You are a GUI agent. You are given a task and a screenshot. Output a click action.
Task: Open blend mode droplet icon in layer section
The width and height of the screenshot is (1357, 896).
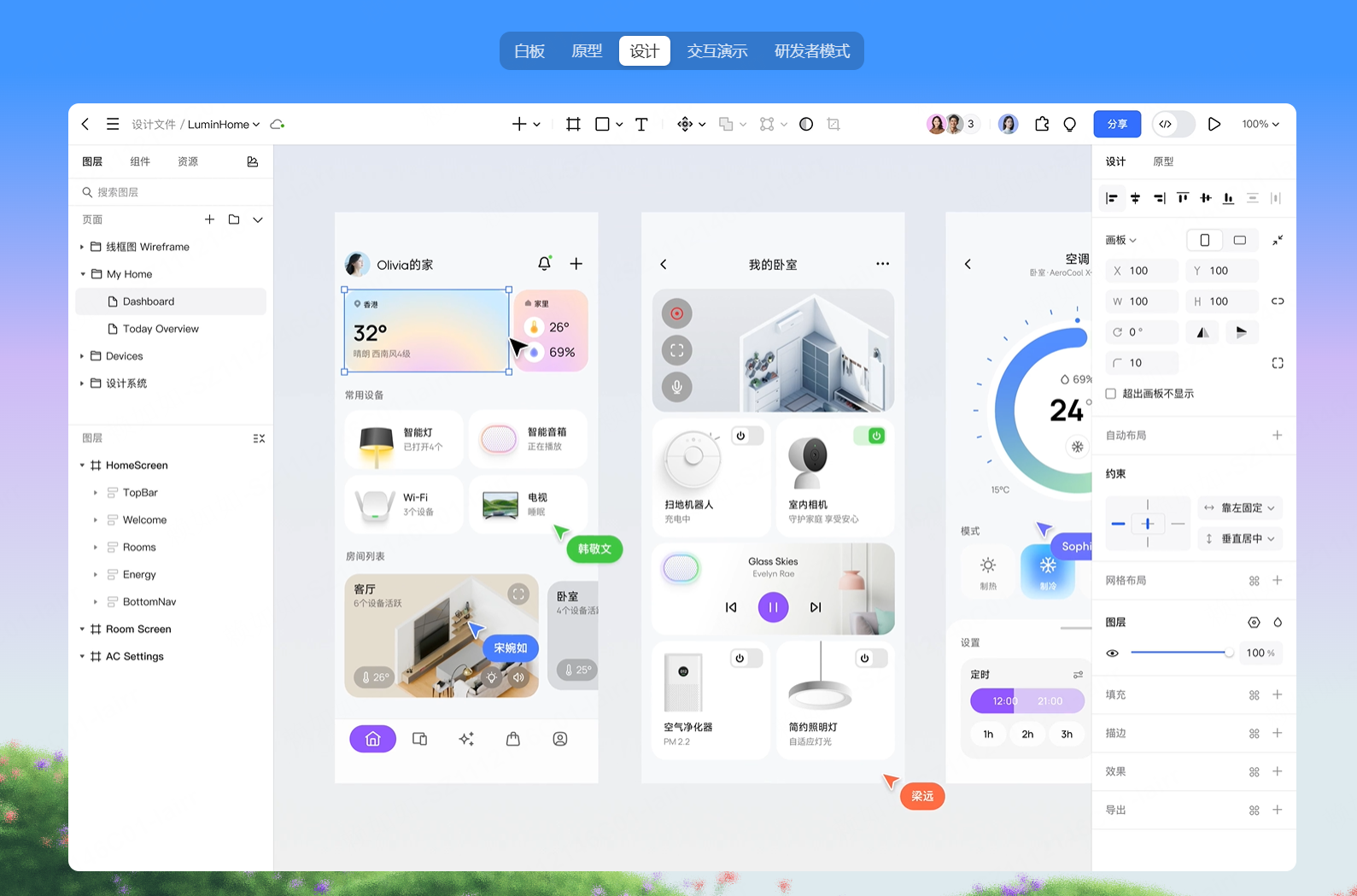1278,623
